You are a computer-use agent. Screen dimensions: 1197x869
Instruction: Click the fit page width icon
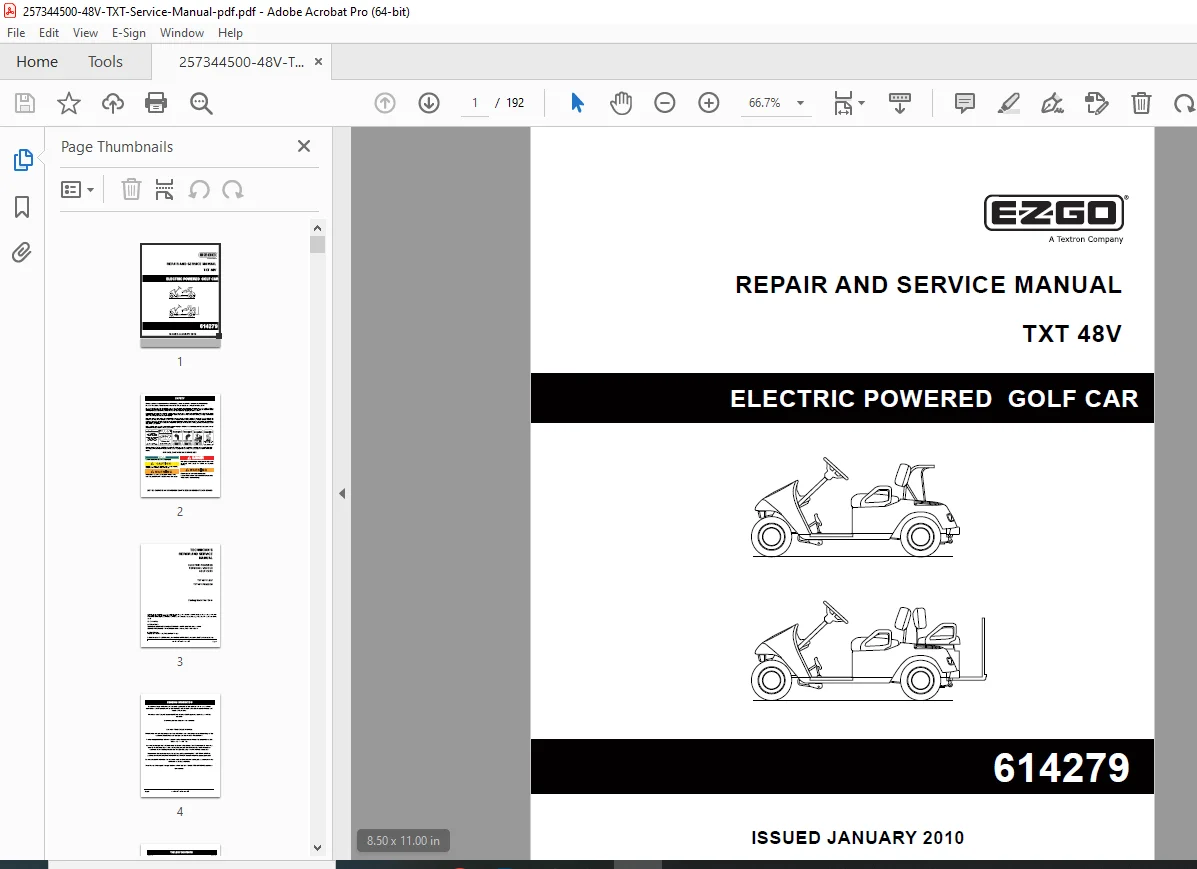click(844, 103)
